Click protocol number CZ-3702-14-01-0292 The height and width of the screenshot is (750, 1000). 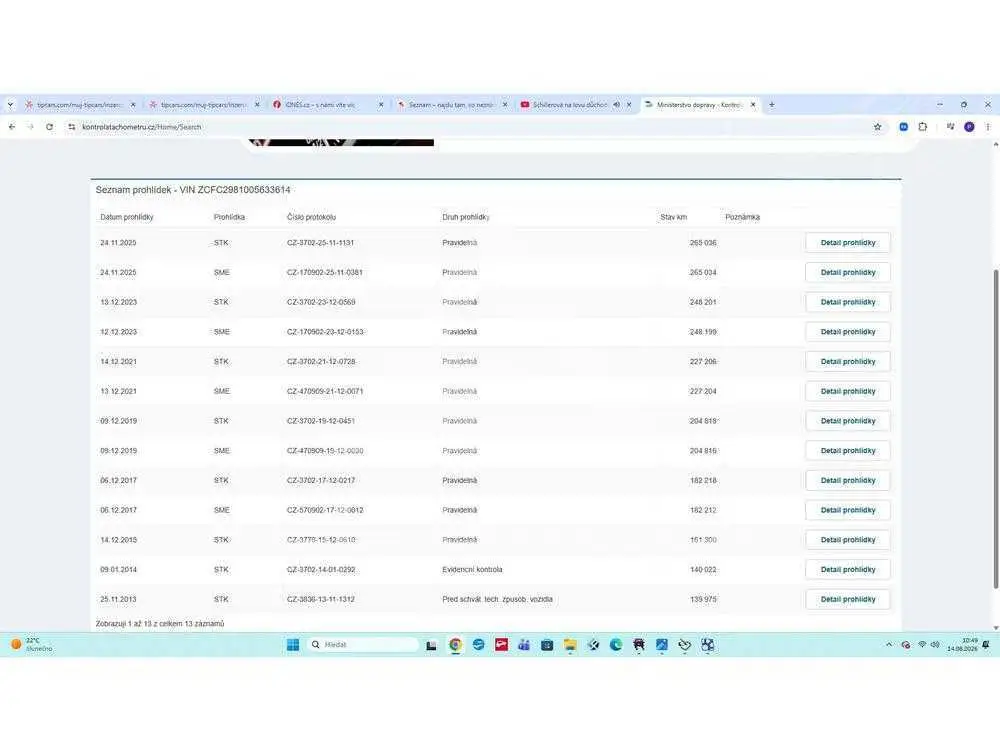point(321,570)
